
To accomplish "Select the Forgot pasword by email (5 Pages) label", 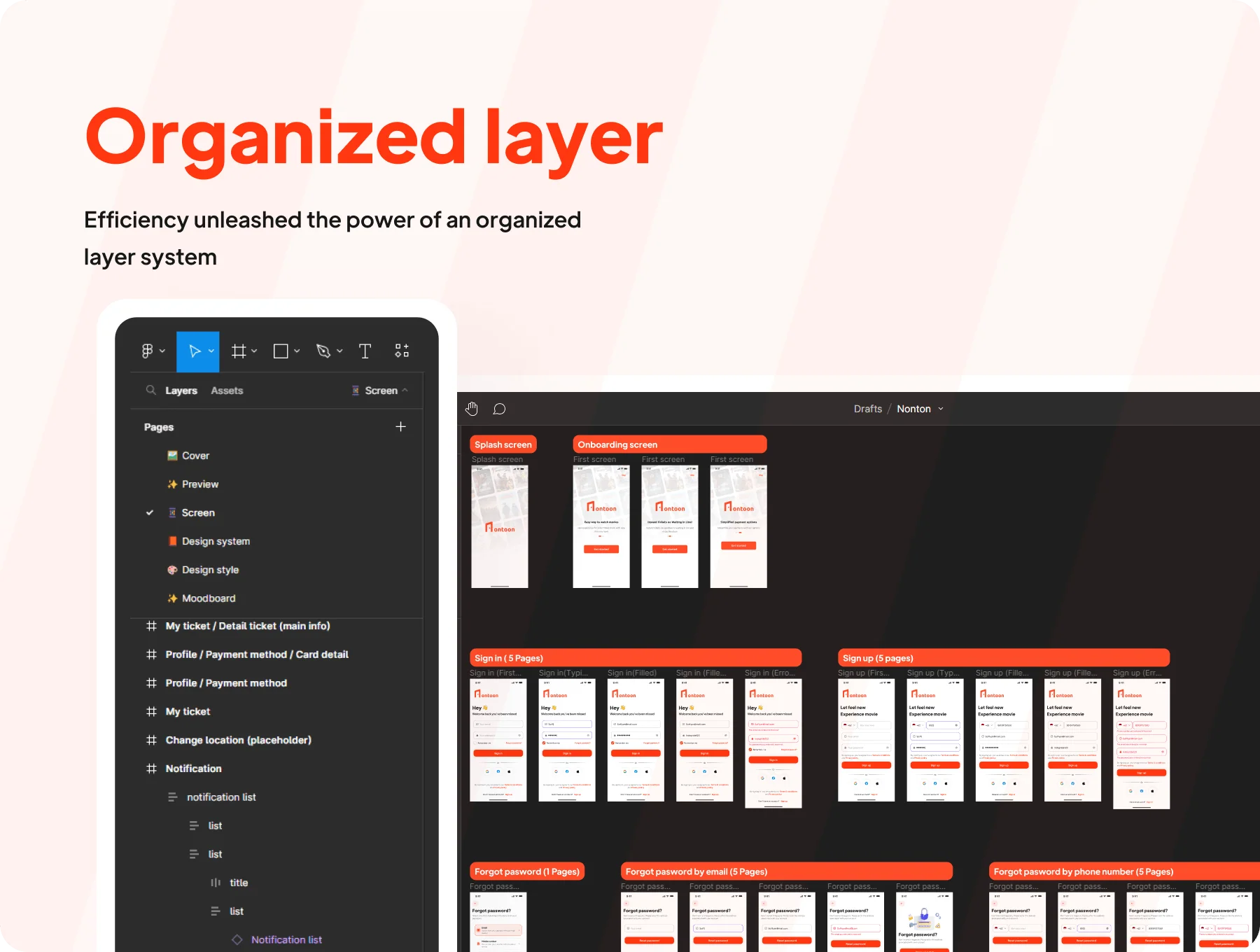I will tap(787, 871).
